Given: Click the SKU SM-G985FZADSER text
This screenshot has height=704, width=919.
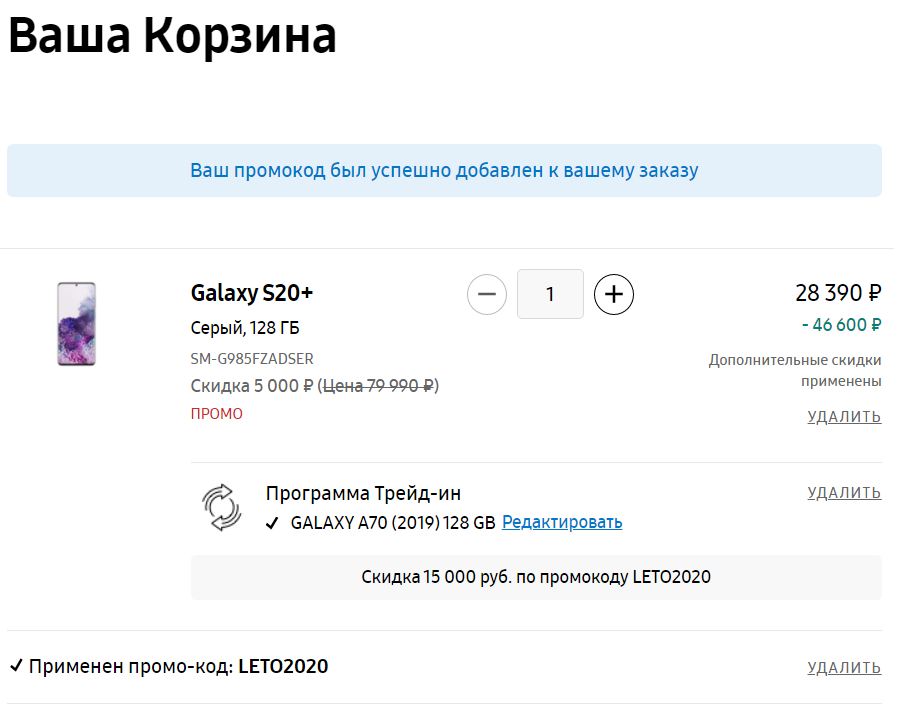Looking at the screenshot, I should click(x=252, y=359).
